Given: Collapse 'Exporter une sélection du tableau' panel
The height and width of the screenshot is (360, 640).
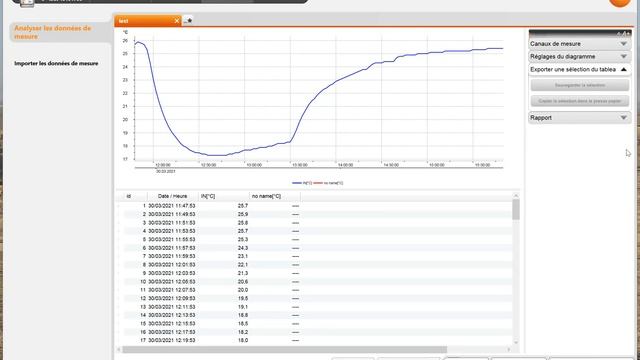Looking at the screenshot, I should [x=579, y=70].
